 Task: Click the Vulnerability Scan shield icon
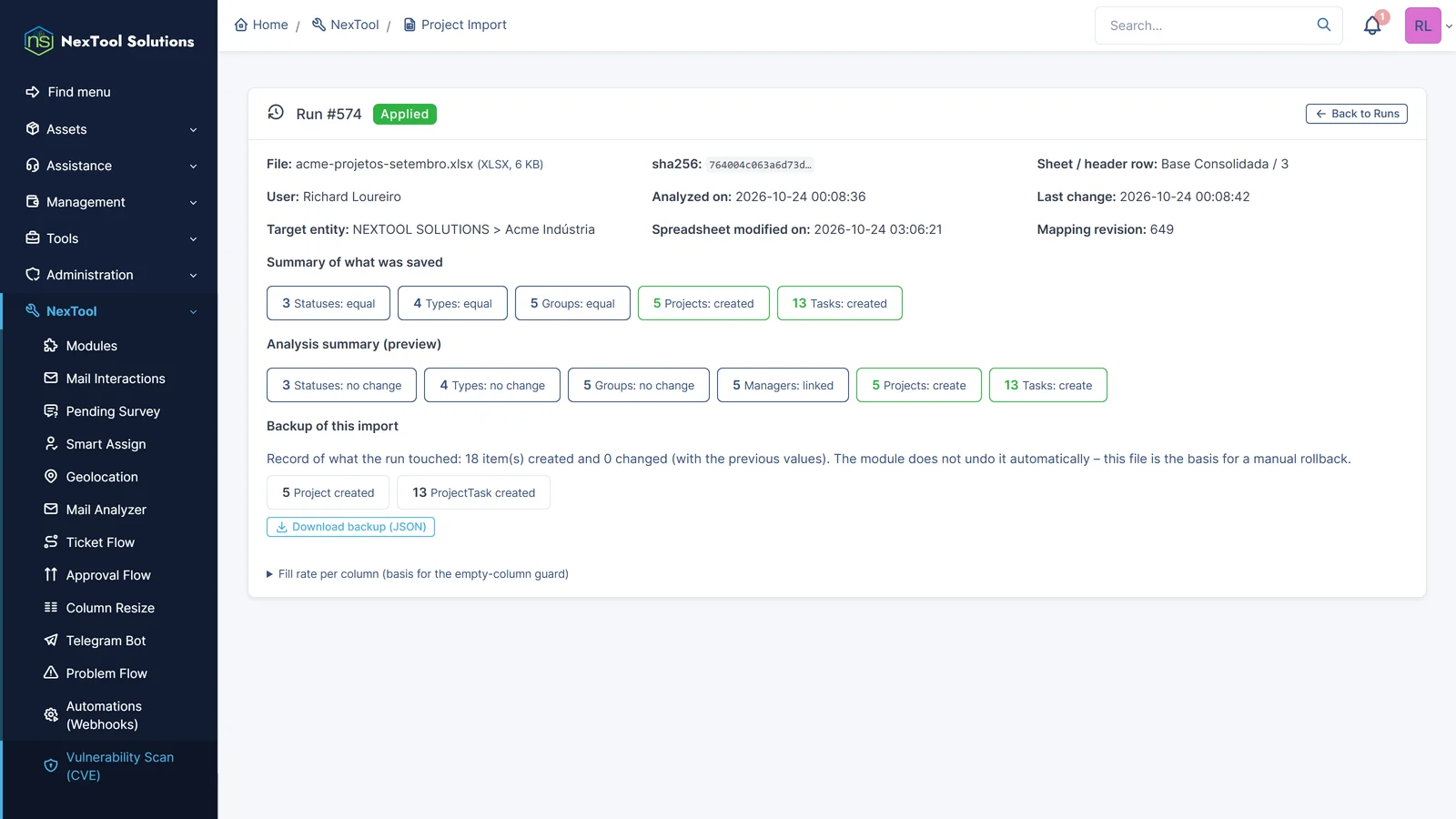coord(51,766)
